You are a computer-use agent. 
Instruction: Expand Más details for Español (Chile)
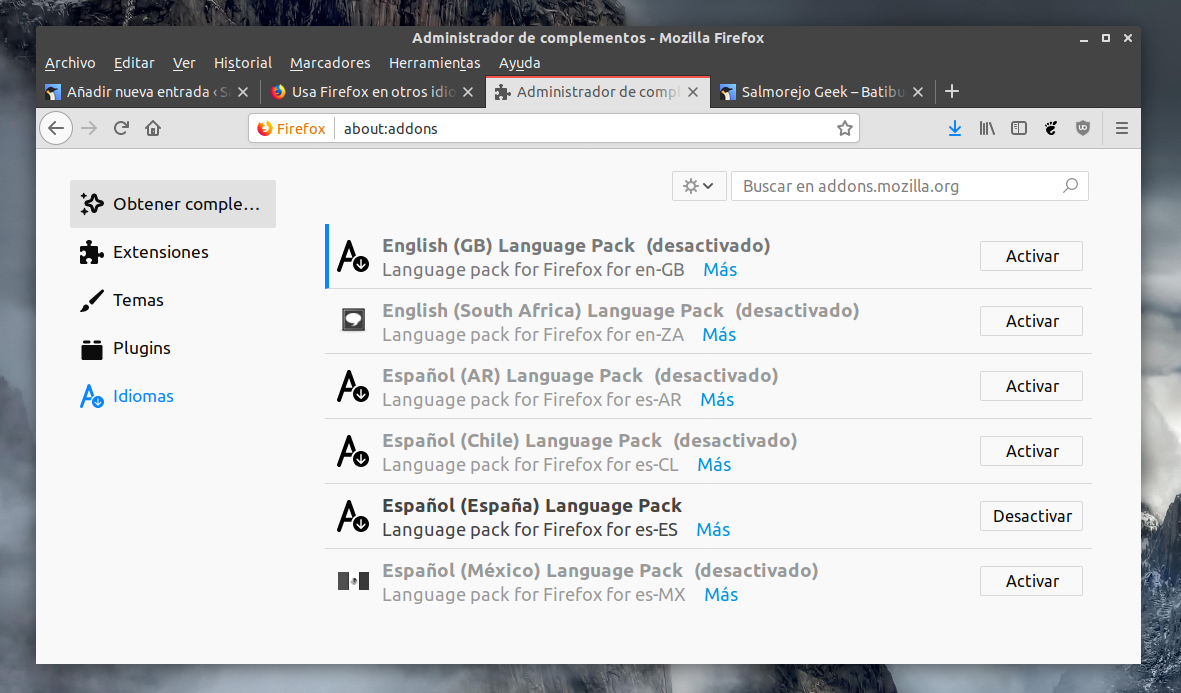pyautogui.click(x=714, y=465)
